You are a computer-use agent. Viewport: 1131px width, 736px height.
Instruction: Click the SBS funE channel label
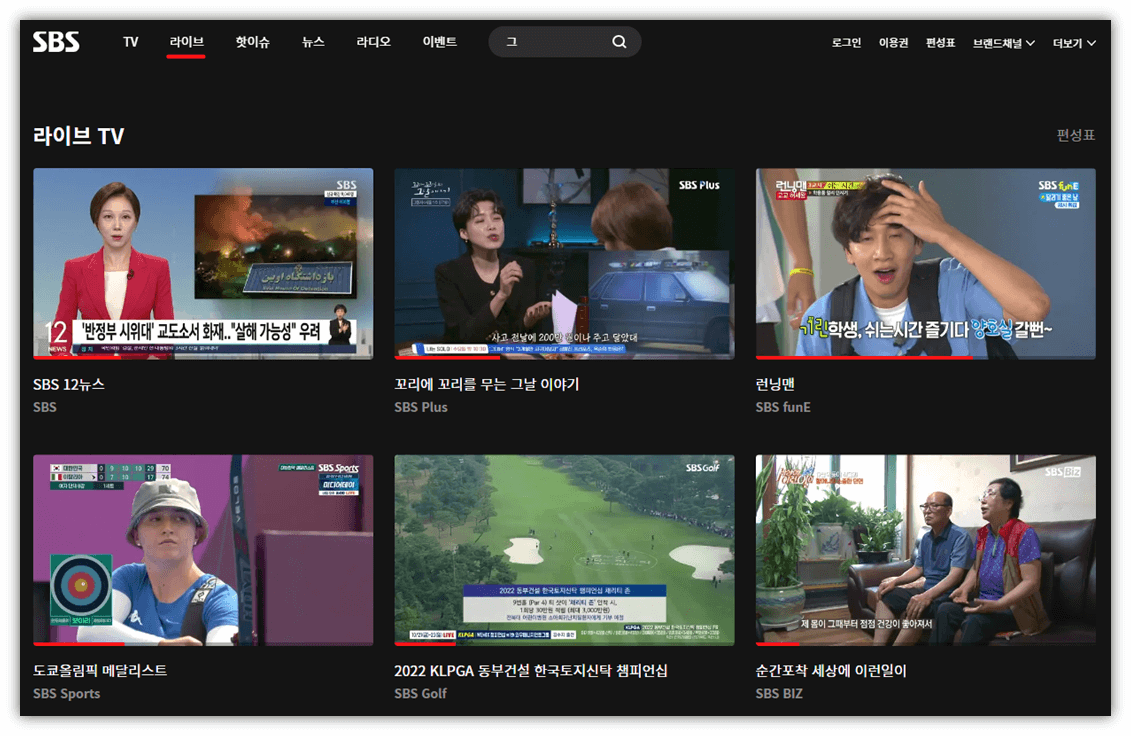[x=783, y=407]
